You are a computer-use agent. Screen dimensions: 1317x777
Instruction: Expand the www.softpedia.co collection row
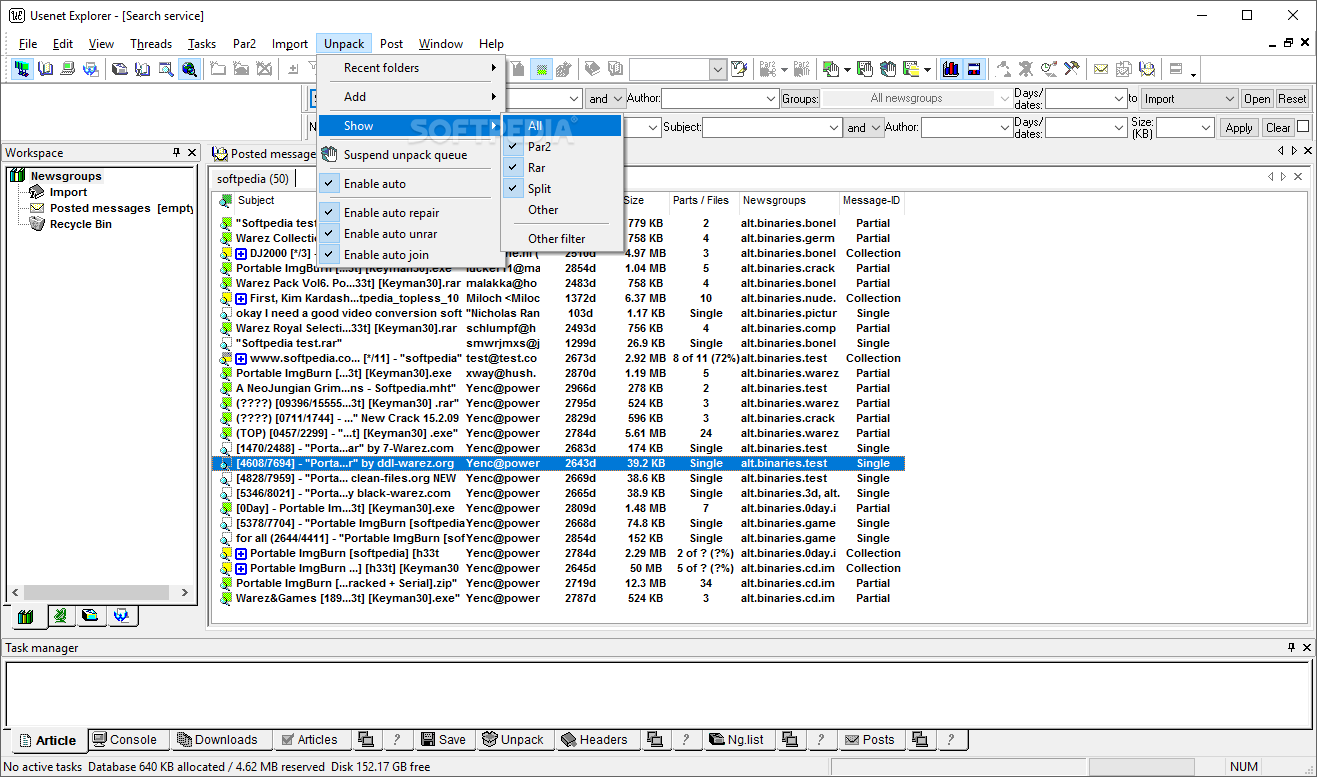coord(241,359)
